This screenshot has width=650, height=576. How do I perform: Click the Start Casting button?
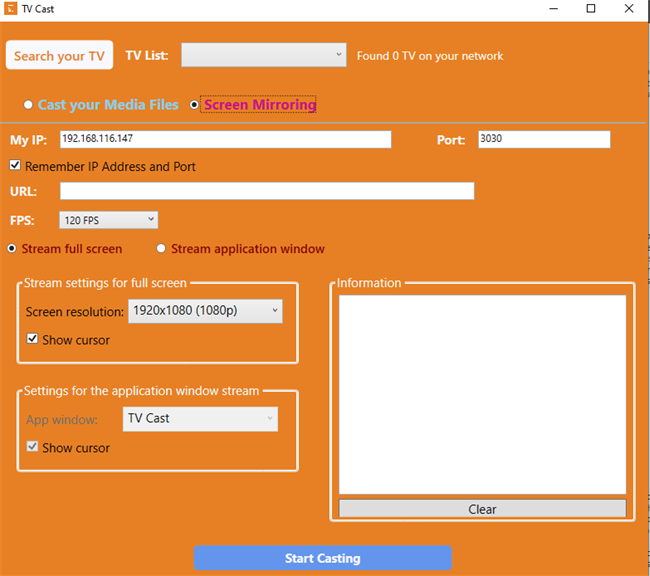point(323,558)
